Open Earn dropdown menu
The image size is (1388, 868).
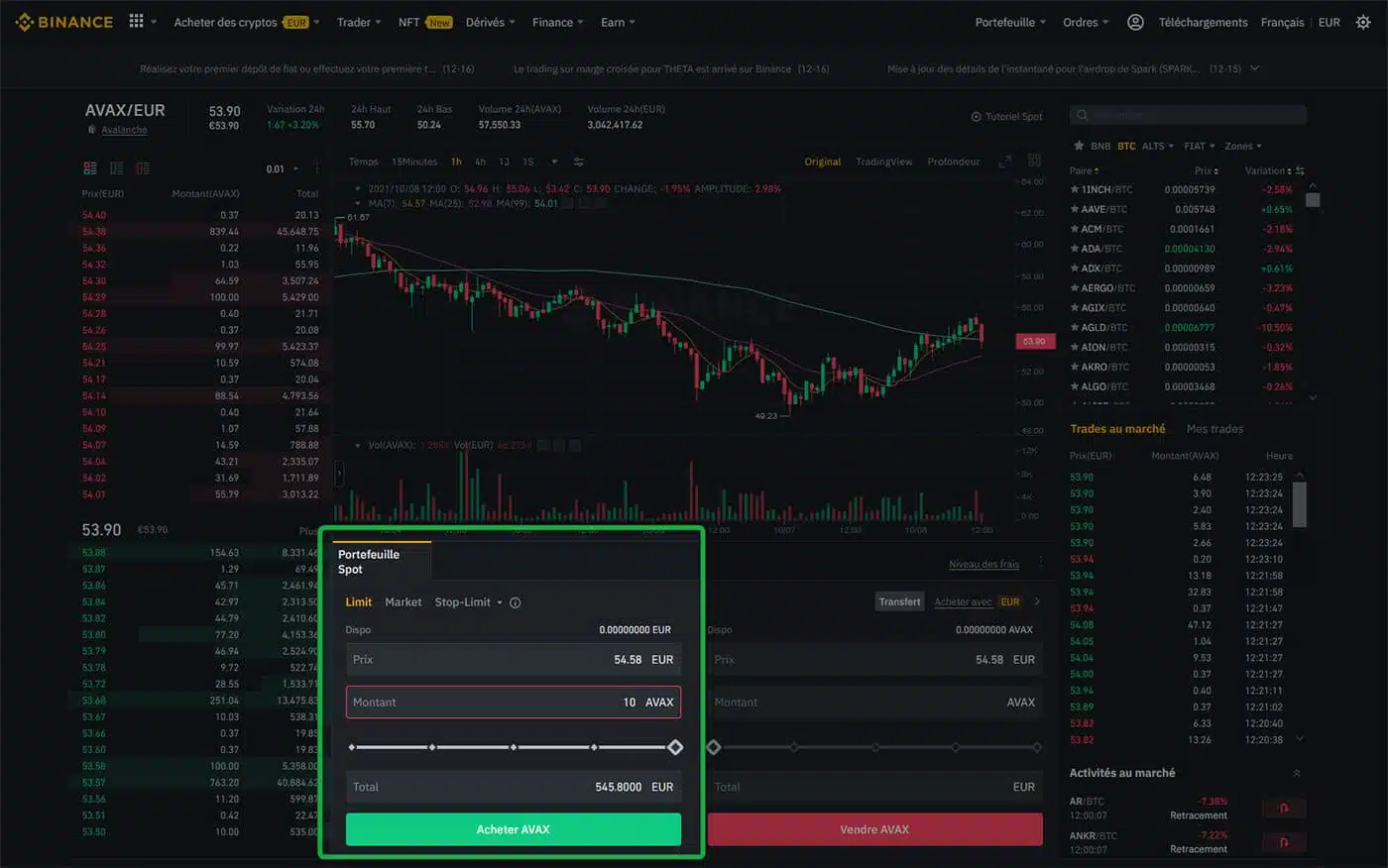[618, 22]
